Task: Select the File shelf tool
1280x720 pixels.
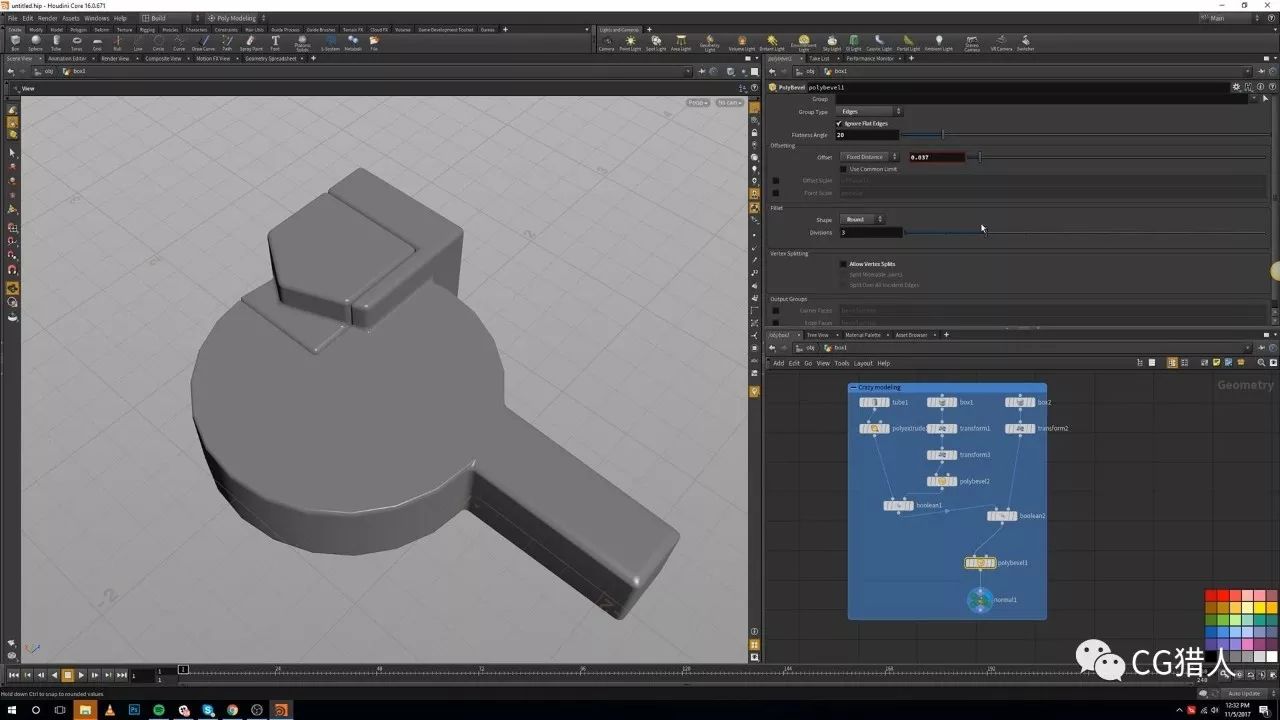Action: [x=374, y=42]
